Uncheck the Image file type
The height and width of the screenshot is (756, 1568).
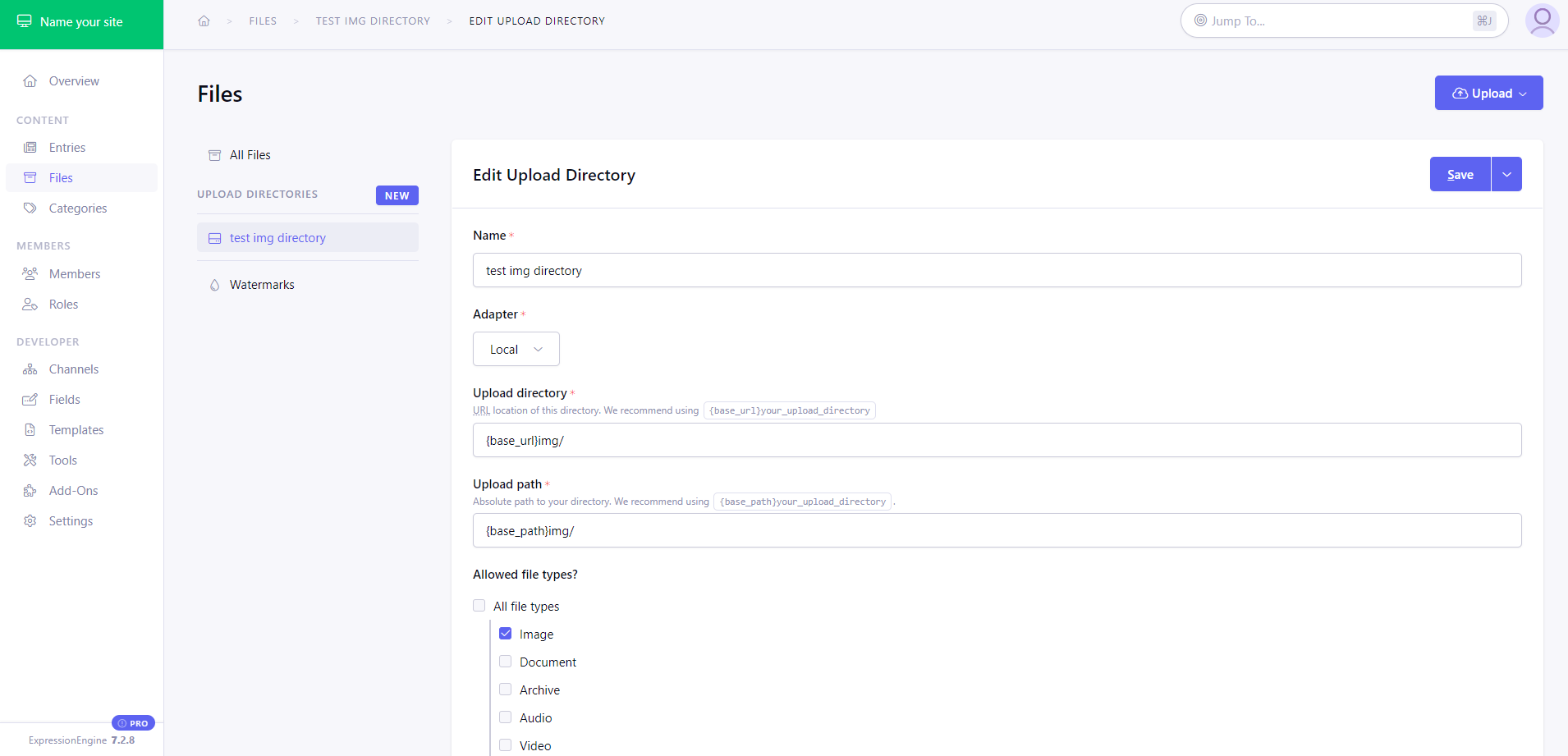pos(507,633)
